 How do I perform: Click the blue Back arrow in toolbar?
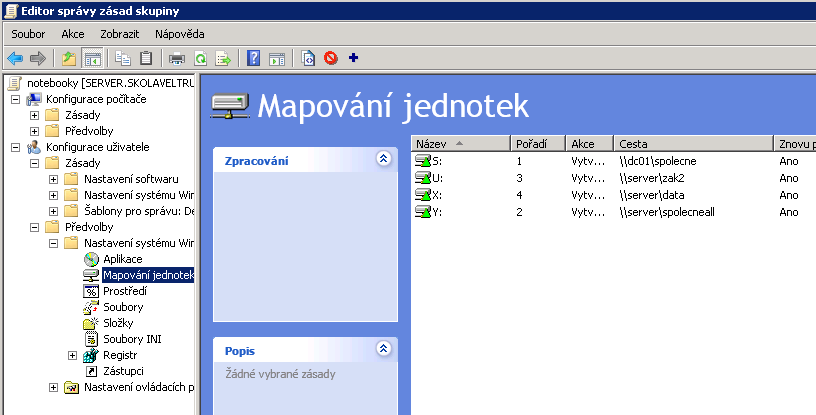(15, 58)
